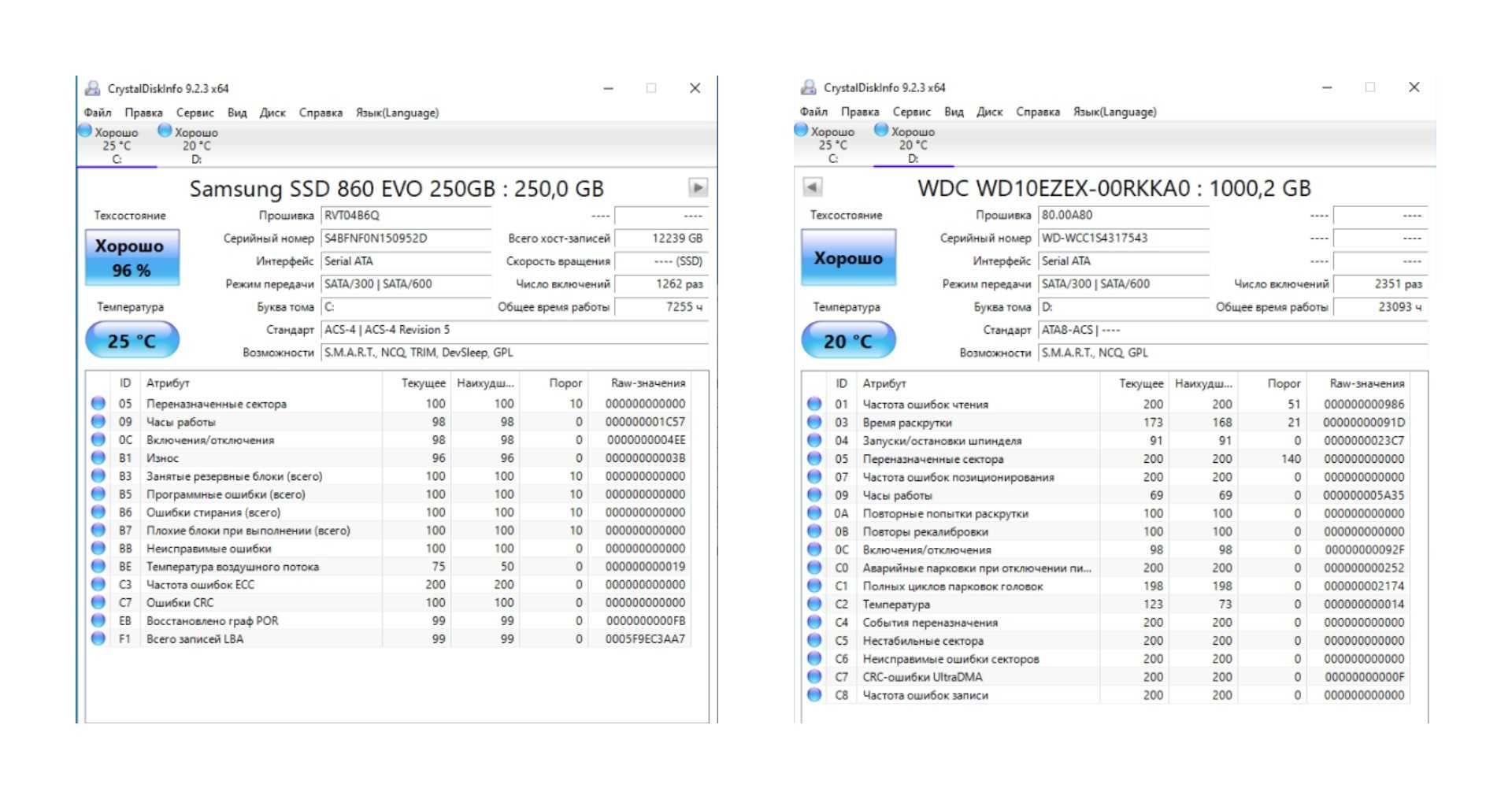Click status orb for Износ row
Viewport: 1512px width, 799px height.
point(98,457)
